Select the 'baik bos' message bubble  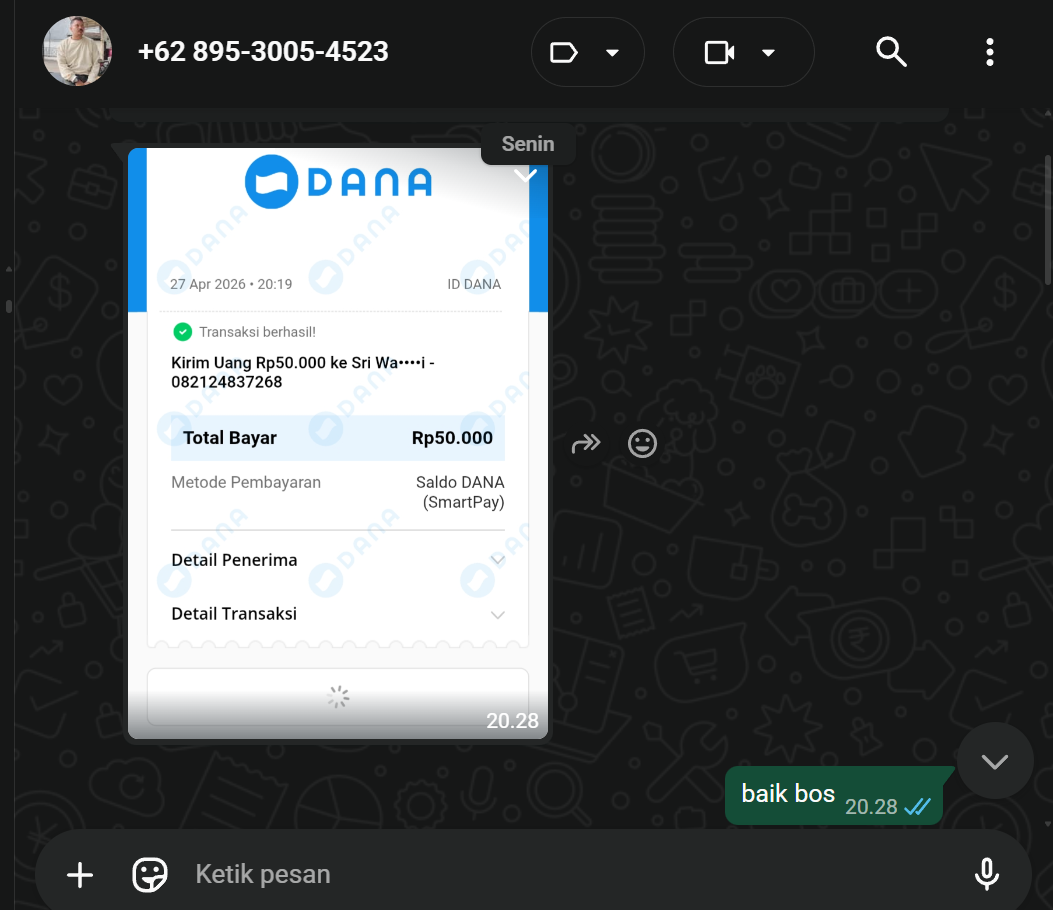(x=835, y=795)
